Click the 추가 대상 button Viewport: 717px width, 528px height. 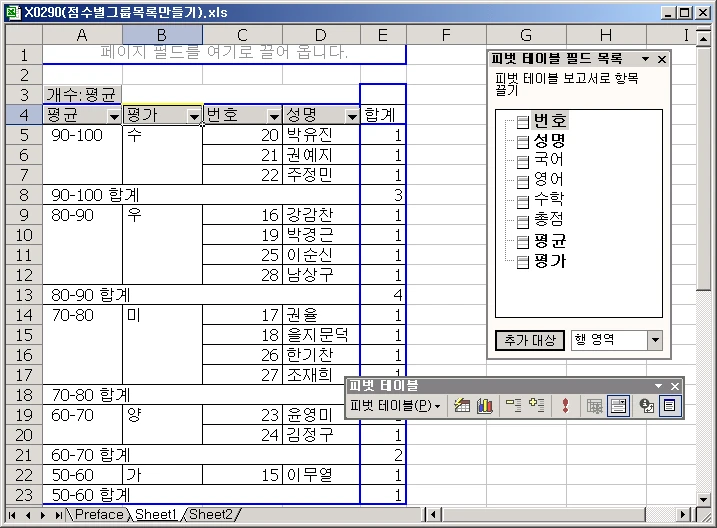(x=530, y=340)
